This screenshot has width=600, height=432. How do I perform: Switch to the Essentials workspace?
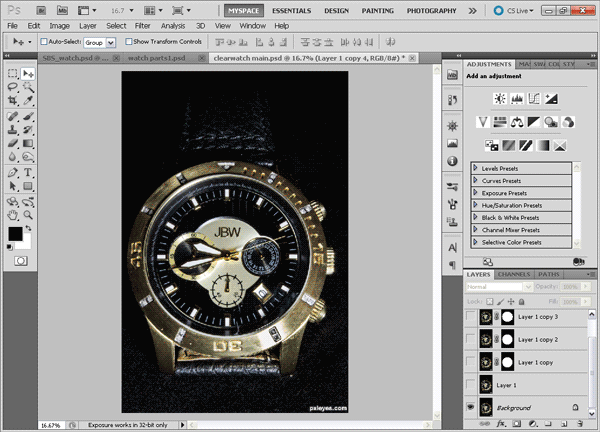(x=291, y=11)
